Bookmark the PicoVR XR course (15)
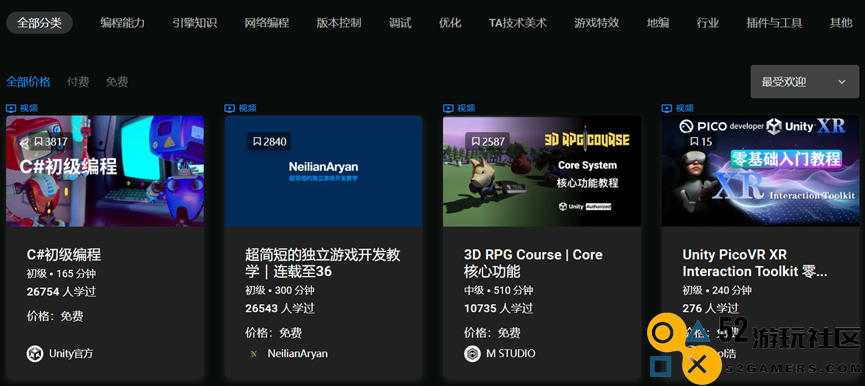The image size is (865, 386). tap(701, 142)
